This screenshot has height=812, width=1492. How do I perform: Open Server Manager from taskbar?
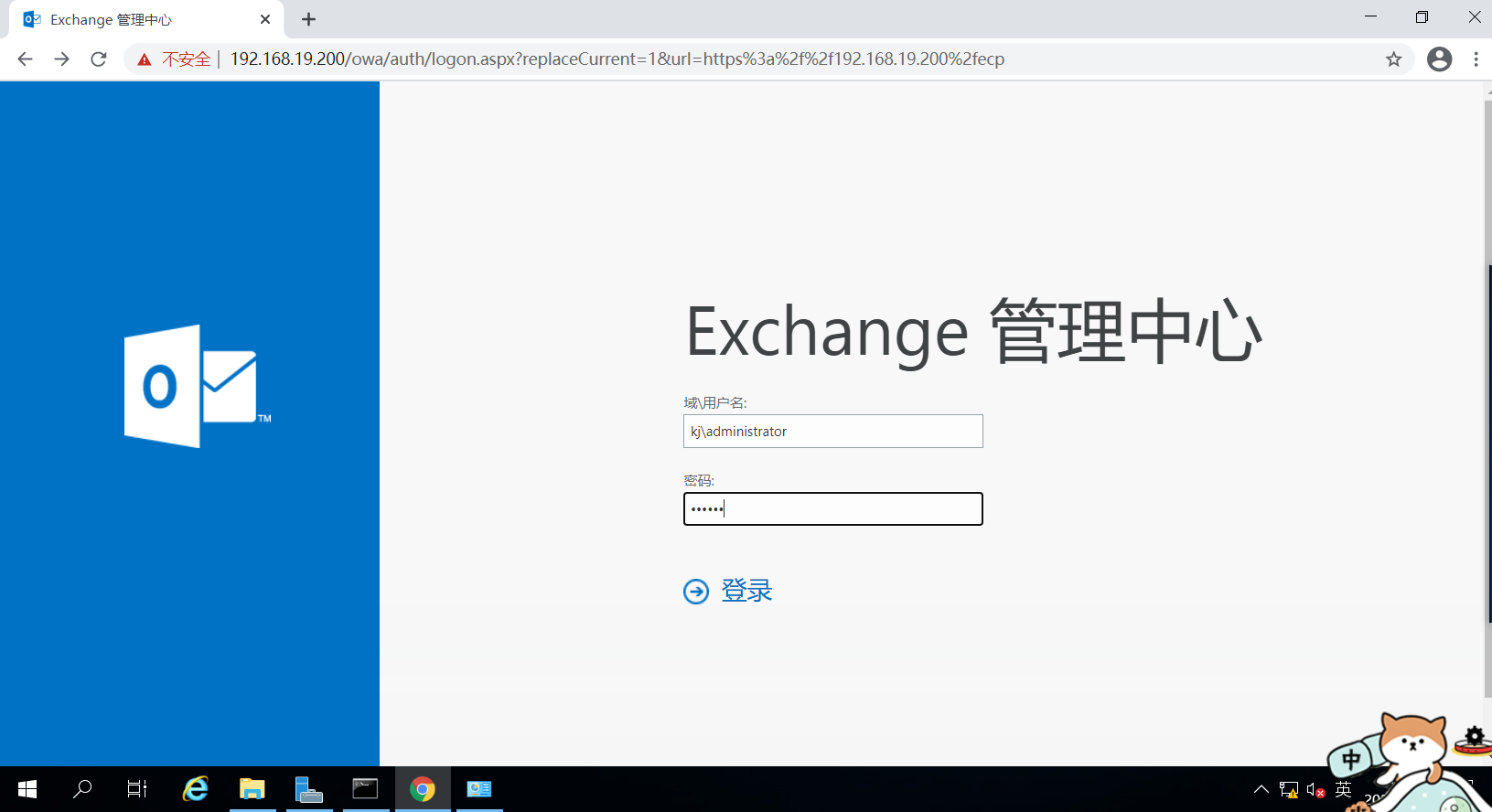coord(309,789)
